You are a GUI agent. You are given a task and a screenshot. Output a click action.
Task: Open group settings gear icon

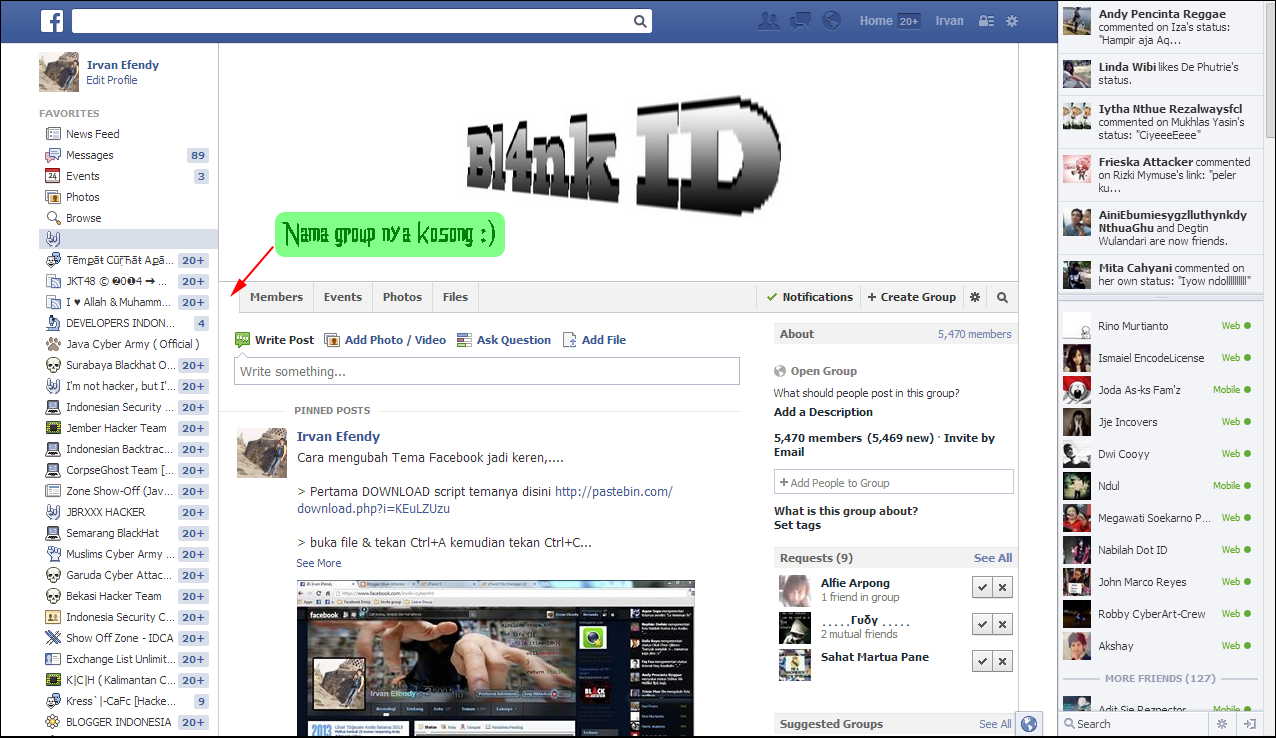click(x=975, y=297)
